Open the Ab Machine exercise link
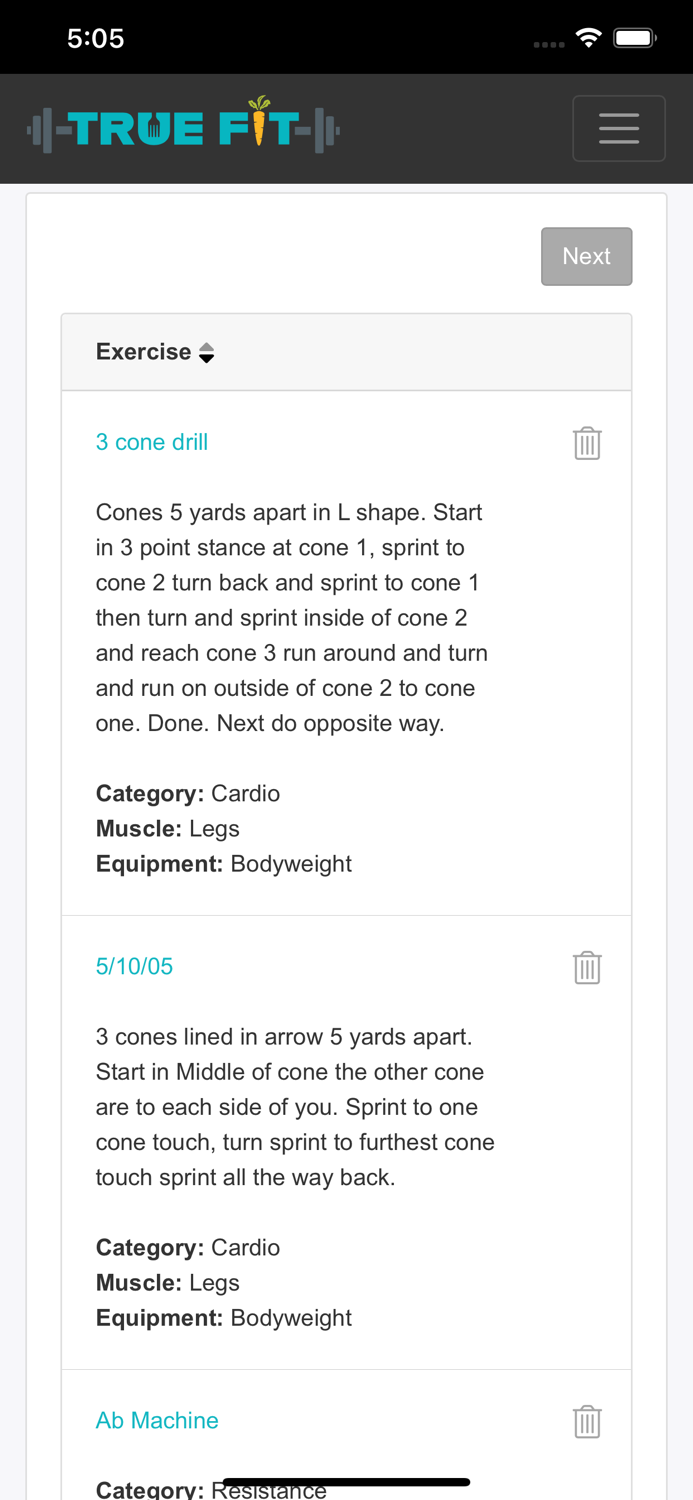 click(x=157, y=1419)
